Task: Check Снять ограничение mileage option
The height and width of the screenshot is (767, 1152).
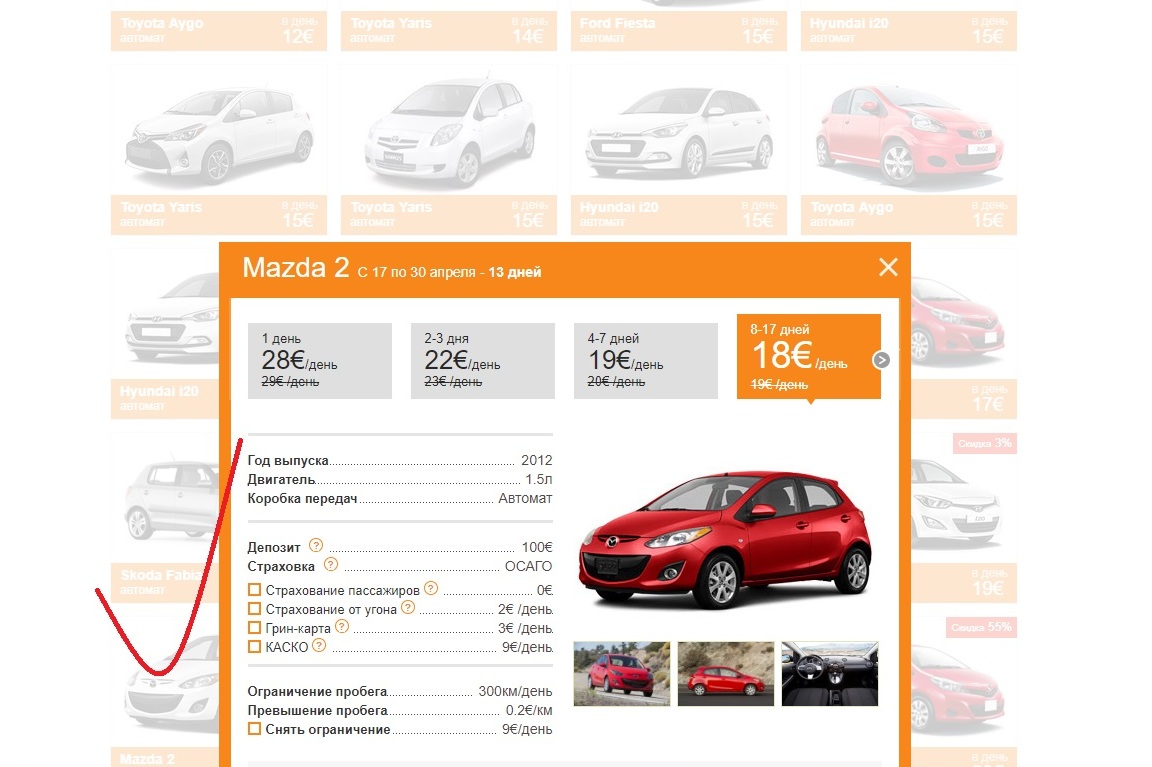Action: (254, 730)
